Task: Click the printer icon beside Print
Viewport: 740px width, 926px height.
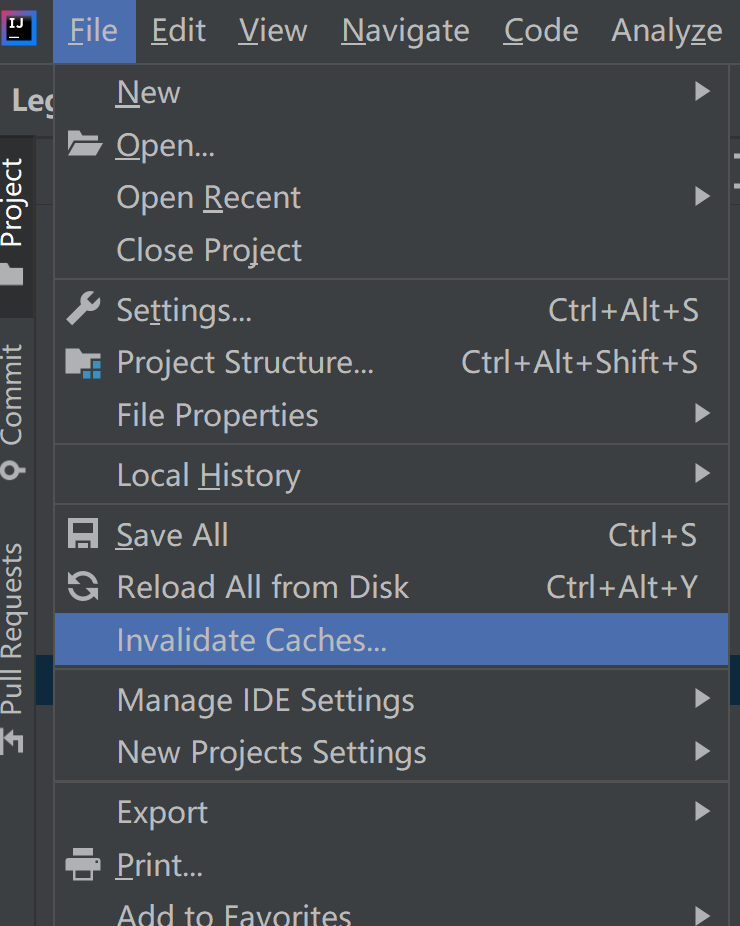Action: tap(84, 864)
